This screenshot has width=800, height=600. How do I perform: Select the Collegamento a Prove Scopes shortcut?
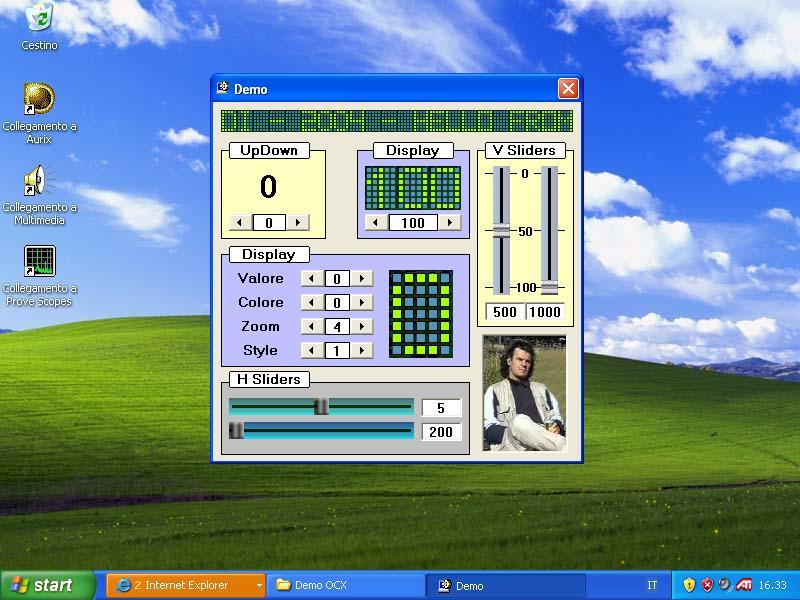[x=39, y=262]
